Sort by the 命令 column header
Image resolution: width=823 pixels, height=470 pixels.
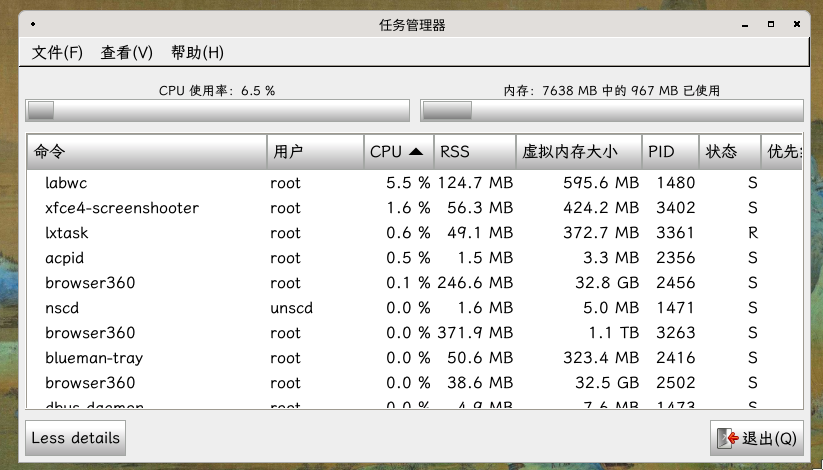(x=147, y=152)
